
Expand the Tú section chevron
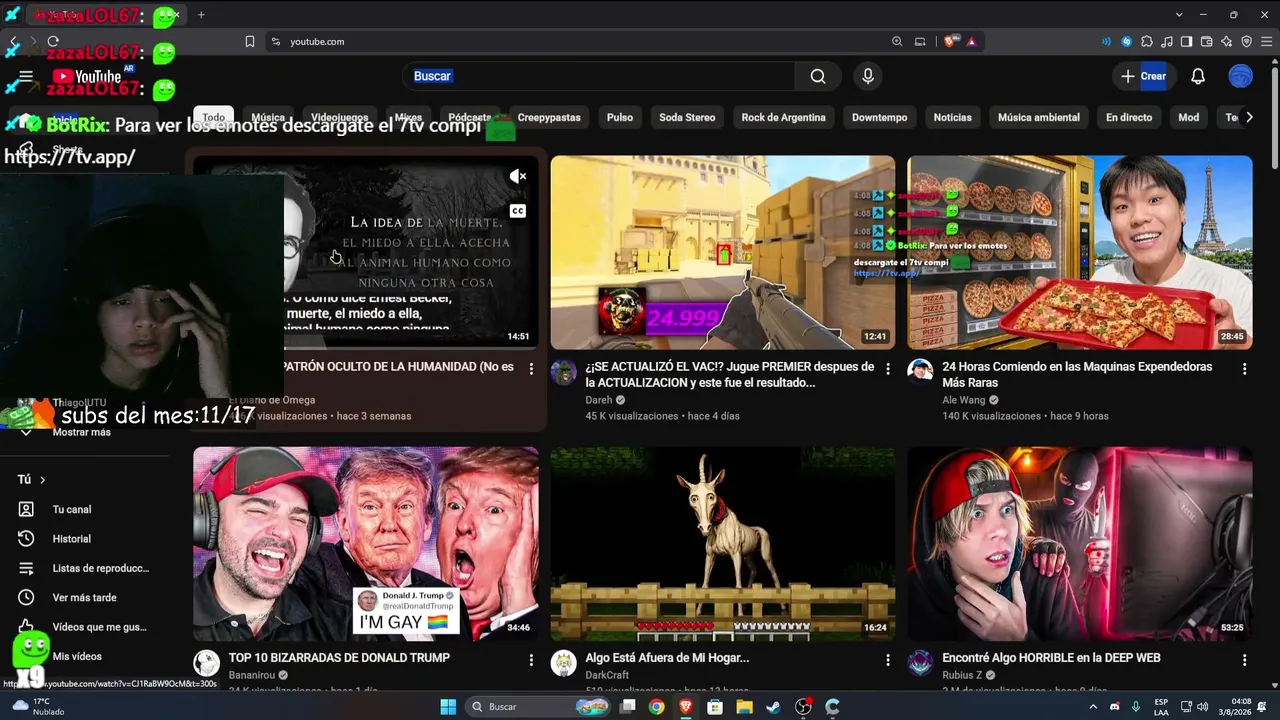42,480
